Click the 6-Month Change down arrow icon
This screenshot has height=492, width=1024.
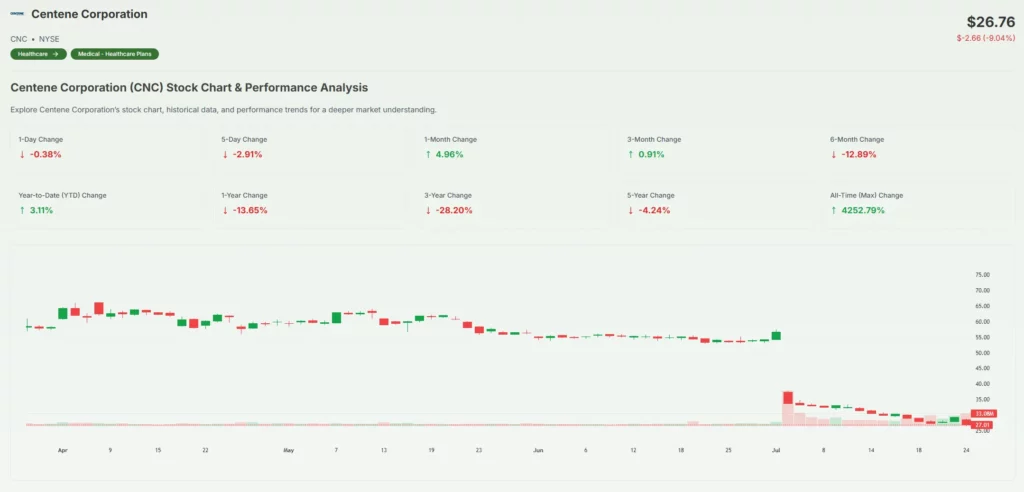[x=834, y=155]
